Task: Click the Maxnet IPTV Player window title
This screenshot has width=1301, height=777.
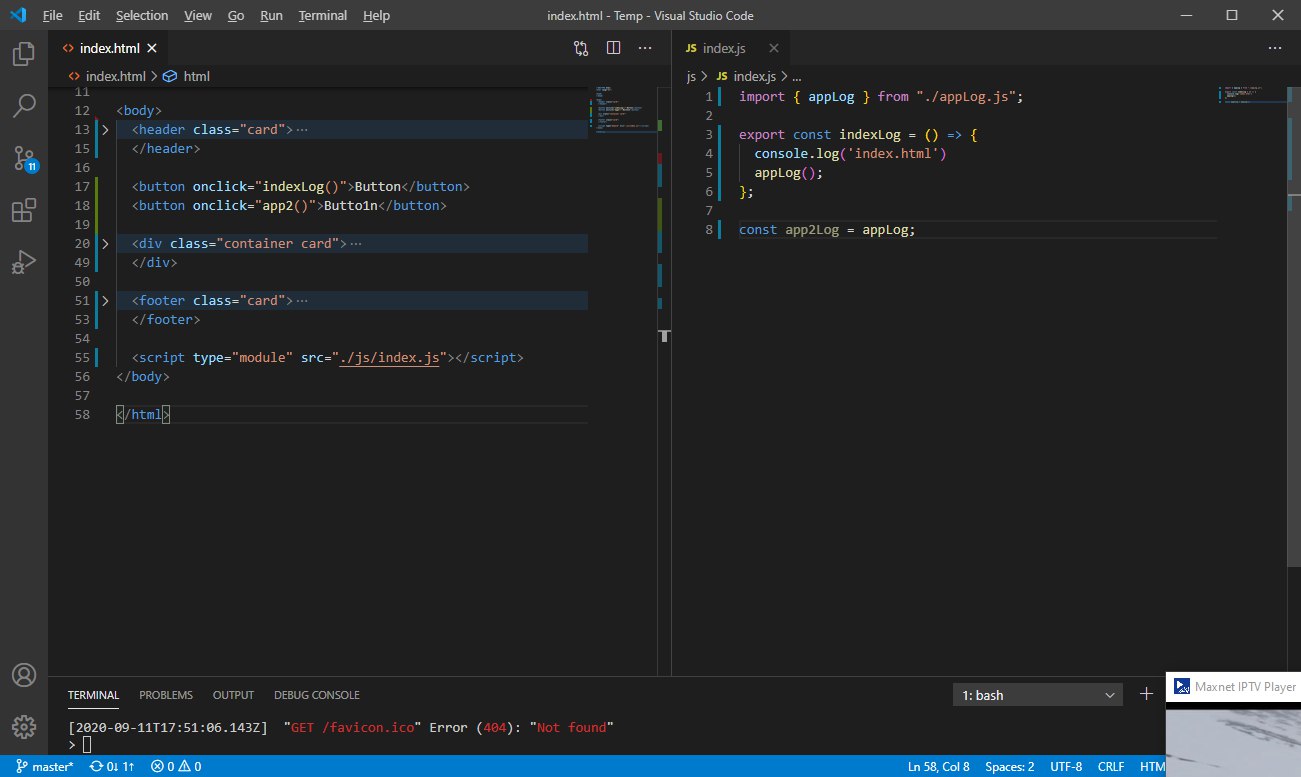Action: [1245, 686]
